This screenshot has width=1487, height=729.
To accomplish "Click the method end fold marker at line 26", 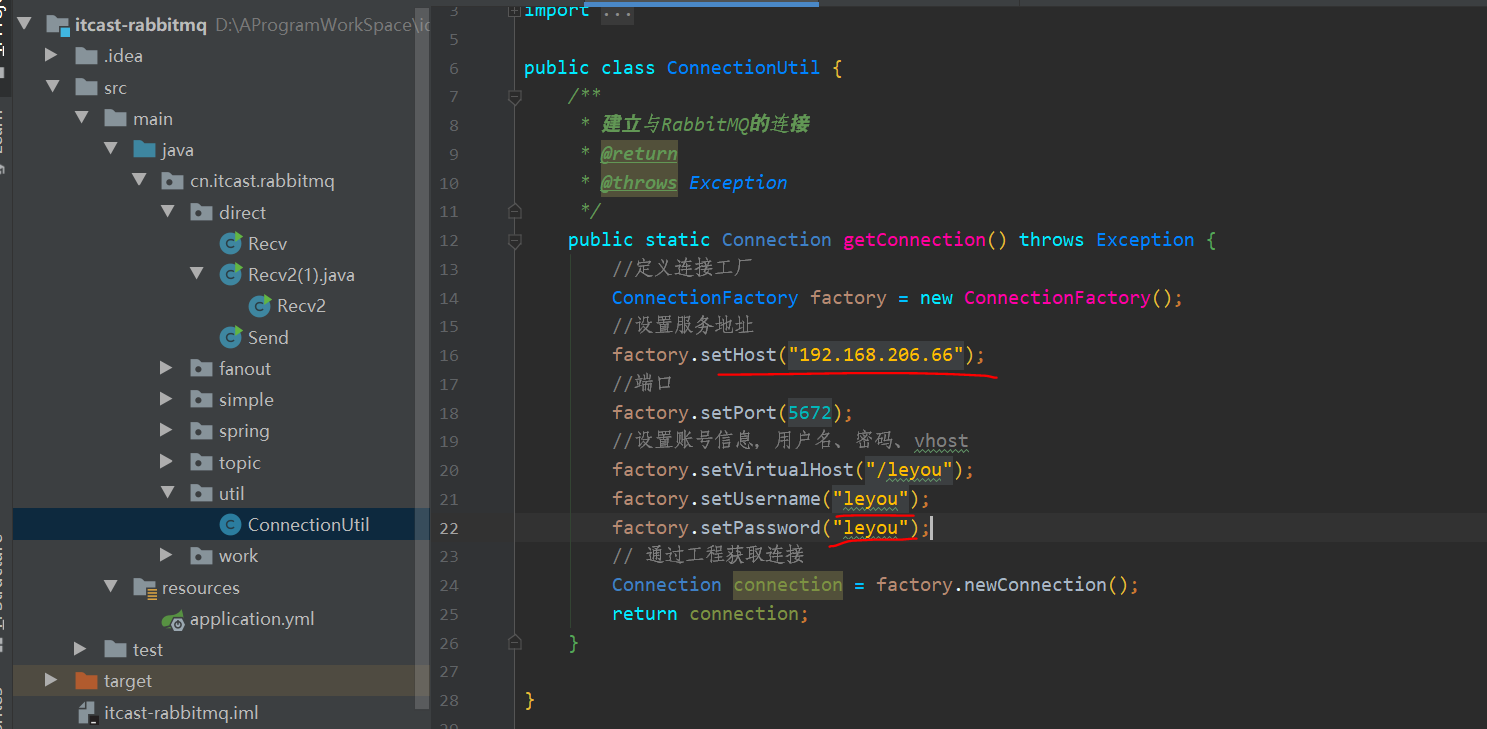I will (515, 642).
